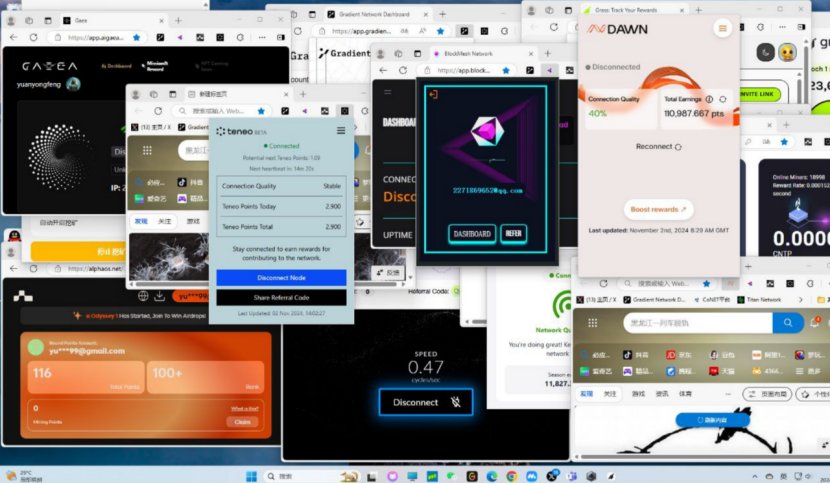The height and width of the screenshot is (484, 830).
Task: Open a new tab in the BlockMesh Network window
Action: (548, 53)
